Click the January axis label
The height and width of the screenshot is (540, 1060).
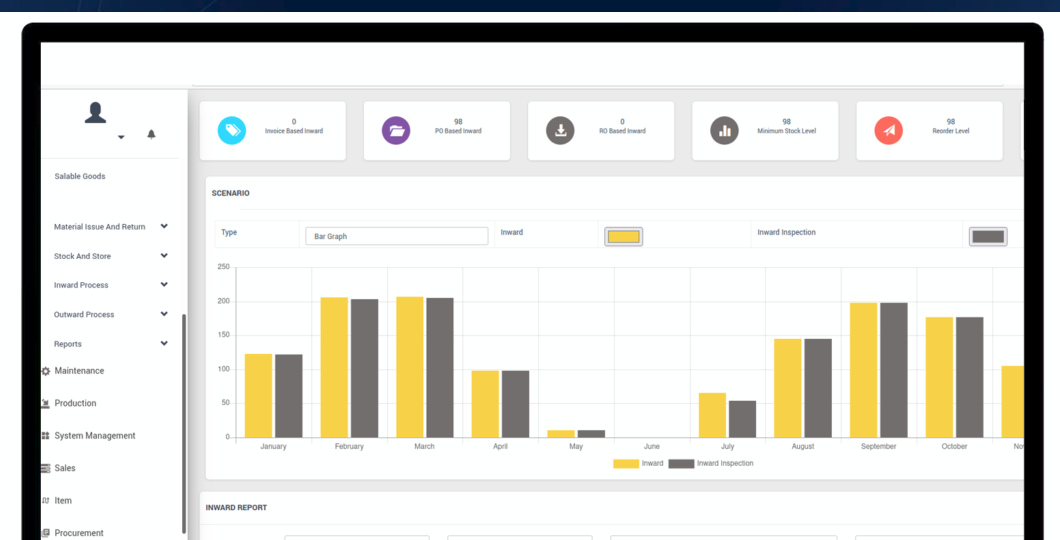coord(273,447)
